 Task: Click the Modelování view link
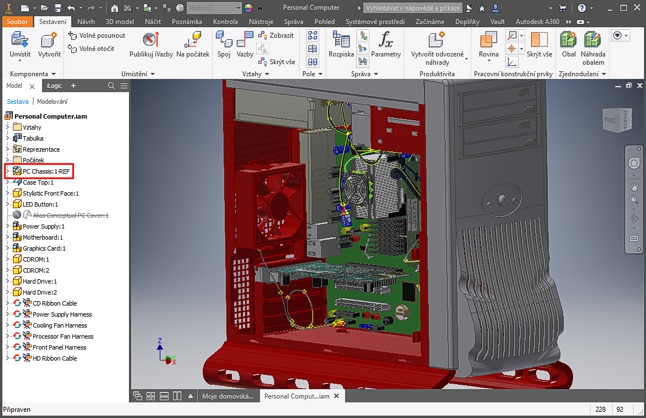click(x=52, y=101)
